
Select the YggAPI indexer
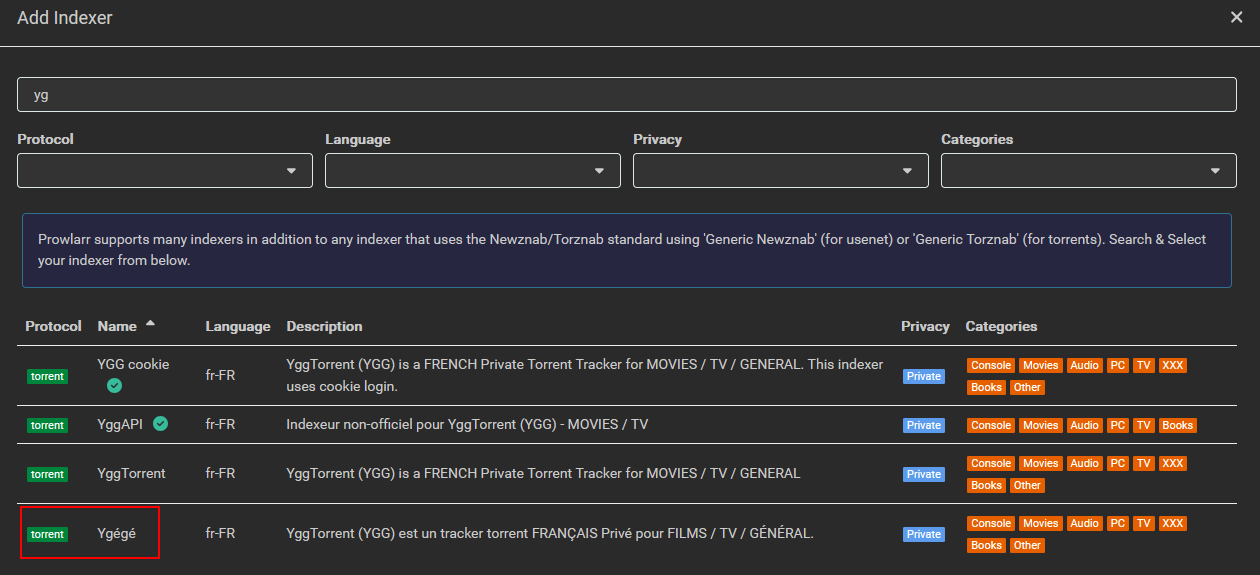tap(120, 424)
